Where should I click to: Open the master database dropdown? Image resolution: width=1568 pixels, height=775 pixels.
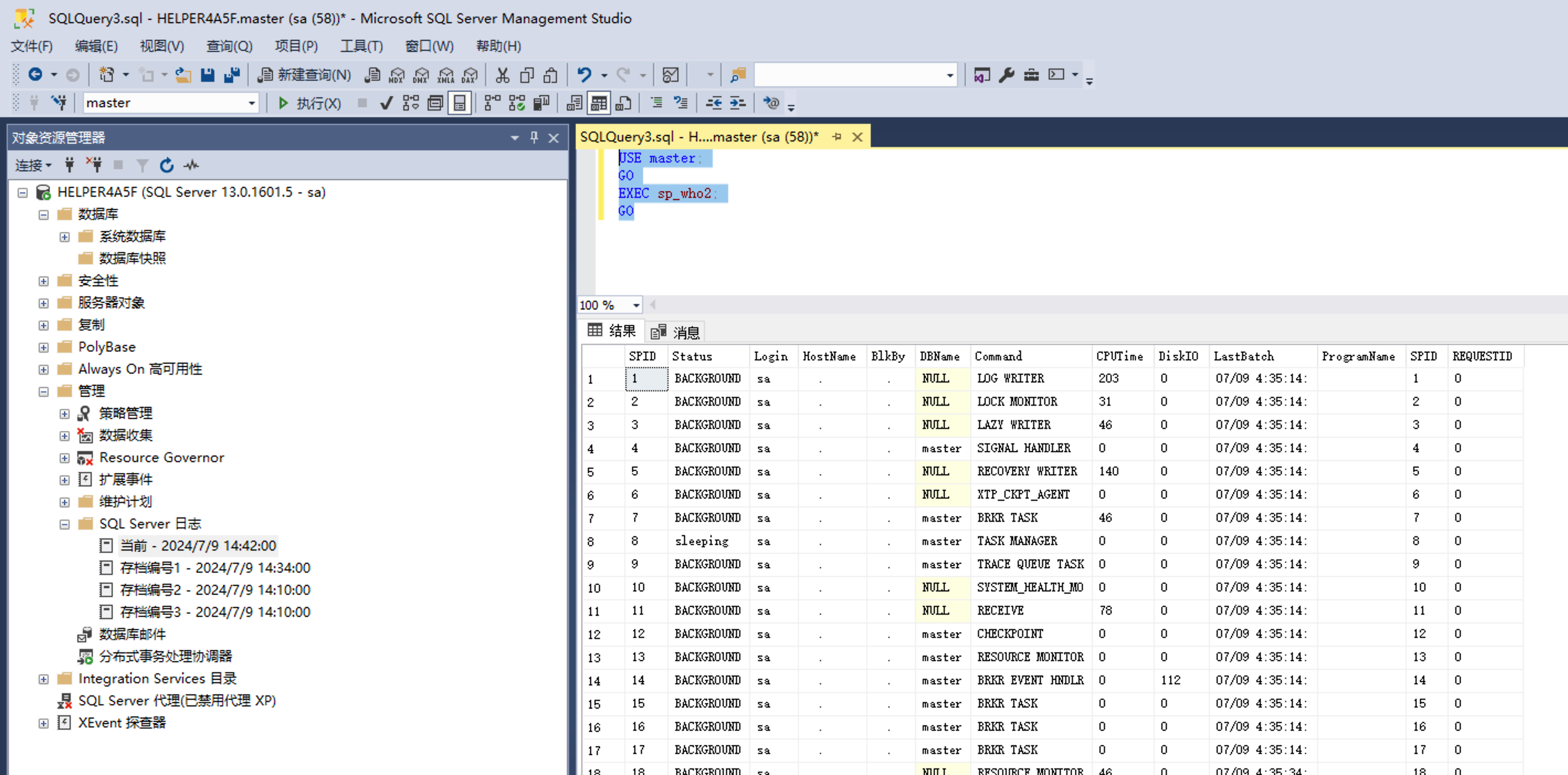coord(251,103)
